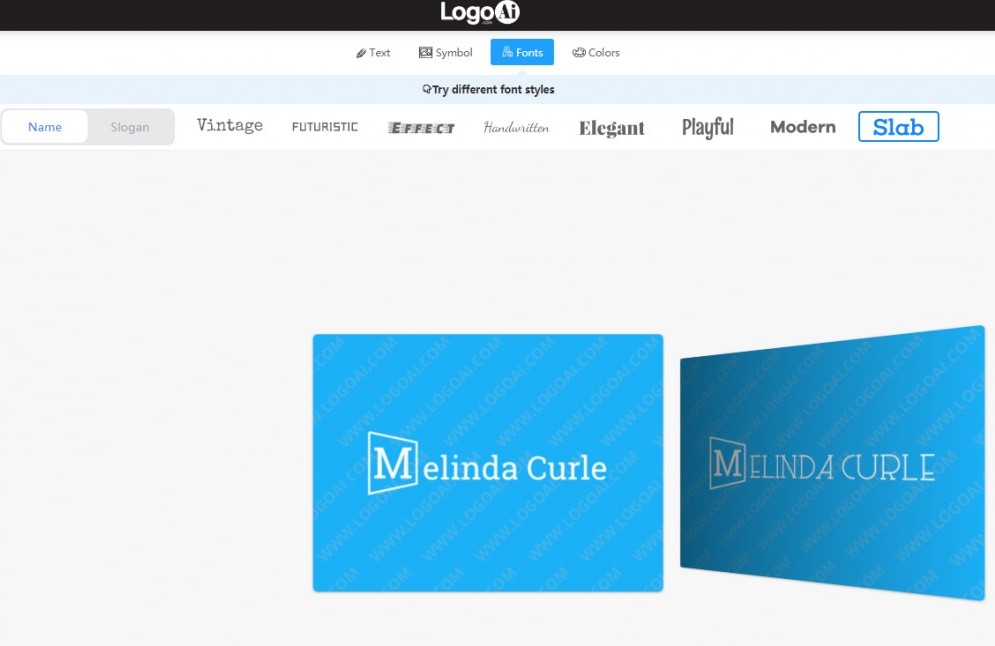Click the picture icon beside Symbol
995x646 pixels.
tap(425, 53)
